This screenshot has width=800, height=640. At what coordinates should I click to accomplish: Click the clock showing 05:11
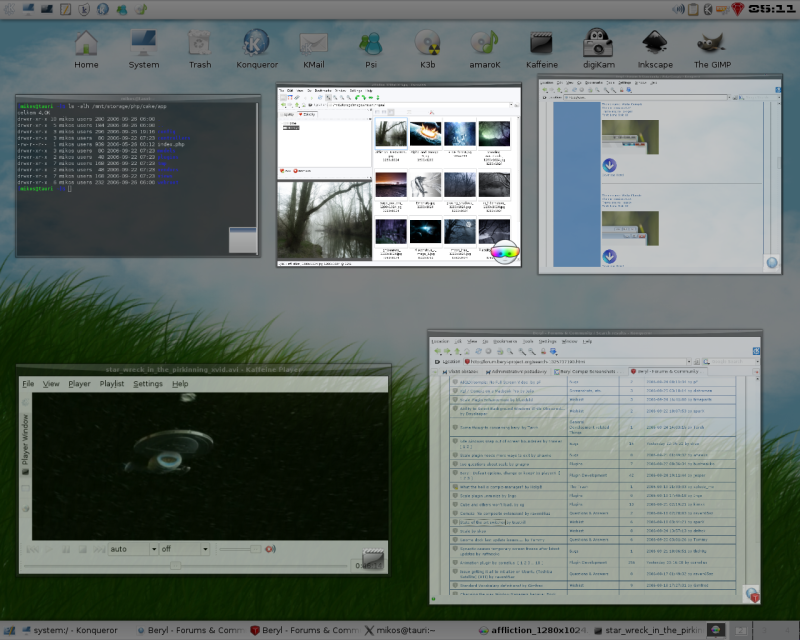coord(771,9)
